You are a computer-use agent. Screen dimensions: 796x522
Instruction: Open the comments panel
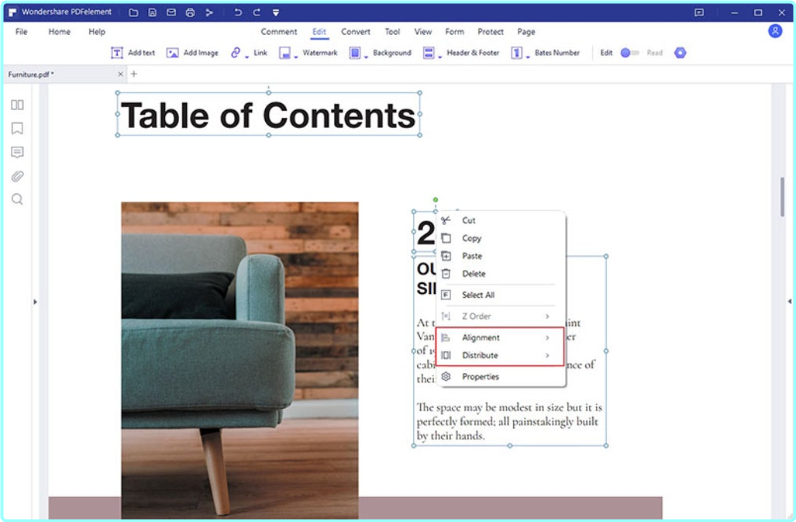(17, 152)
